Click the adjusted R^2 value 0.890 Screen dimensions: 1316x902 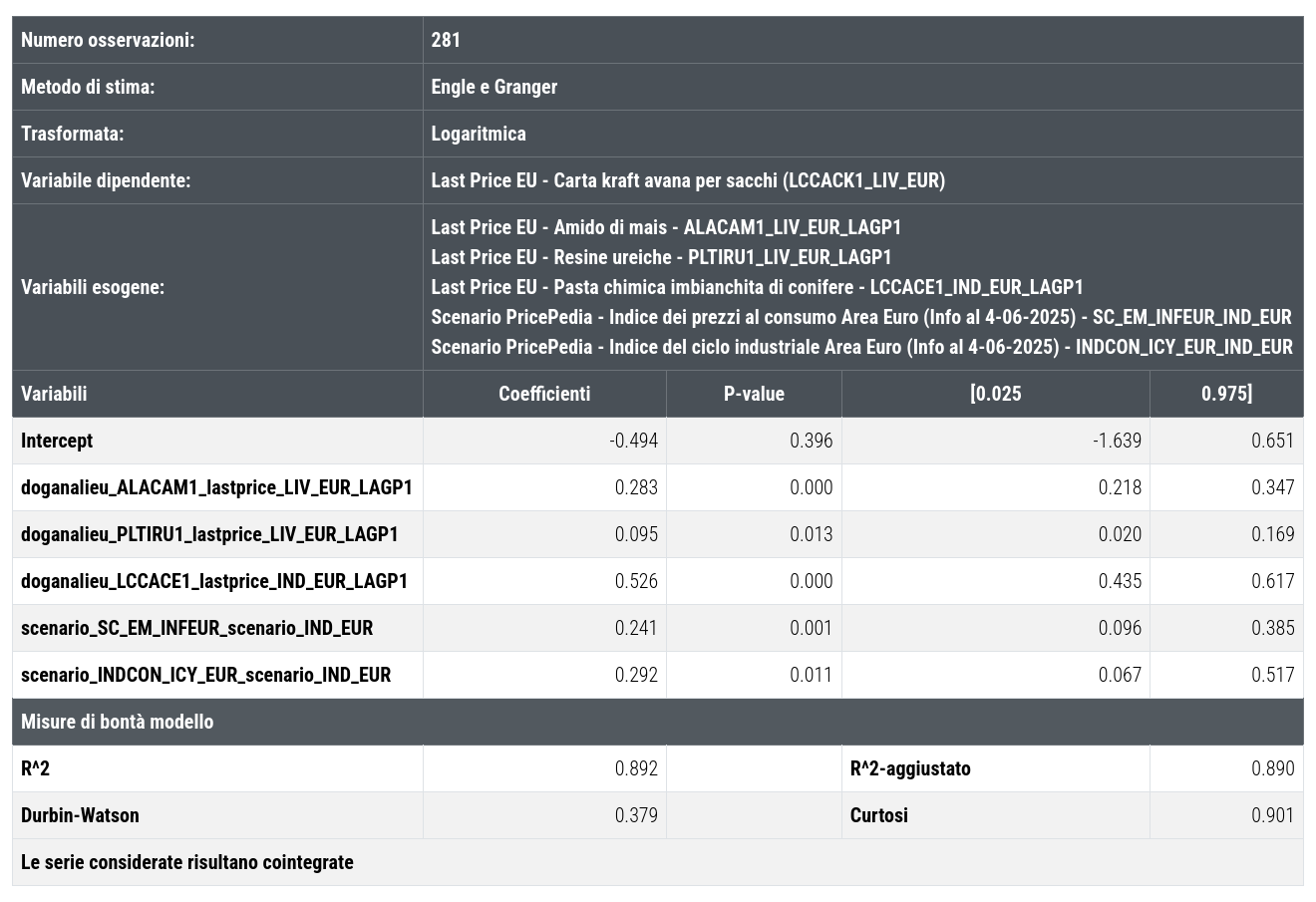pos(1273,768)
